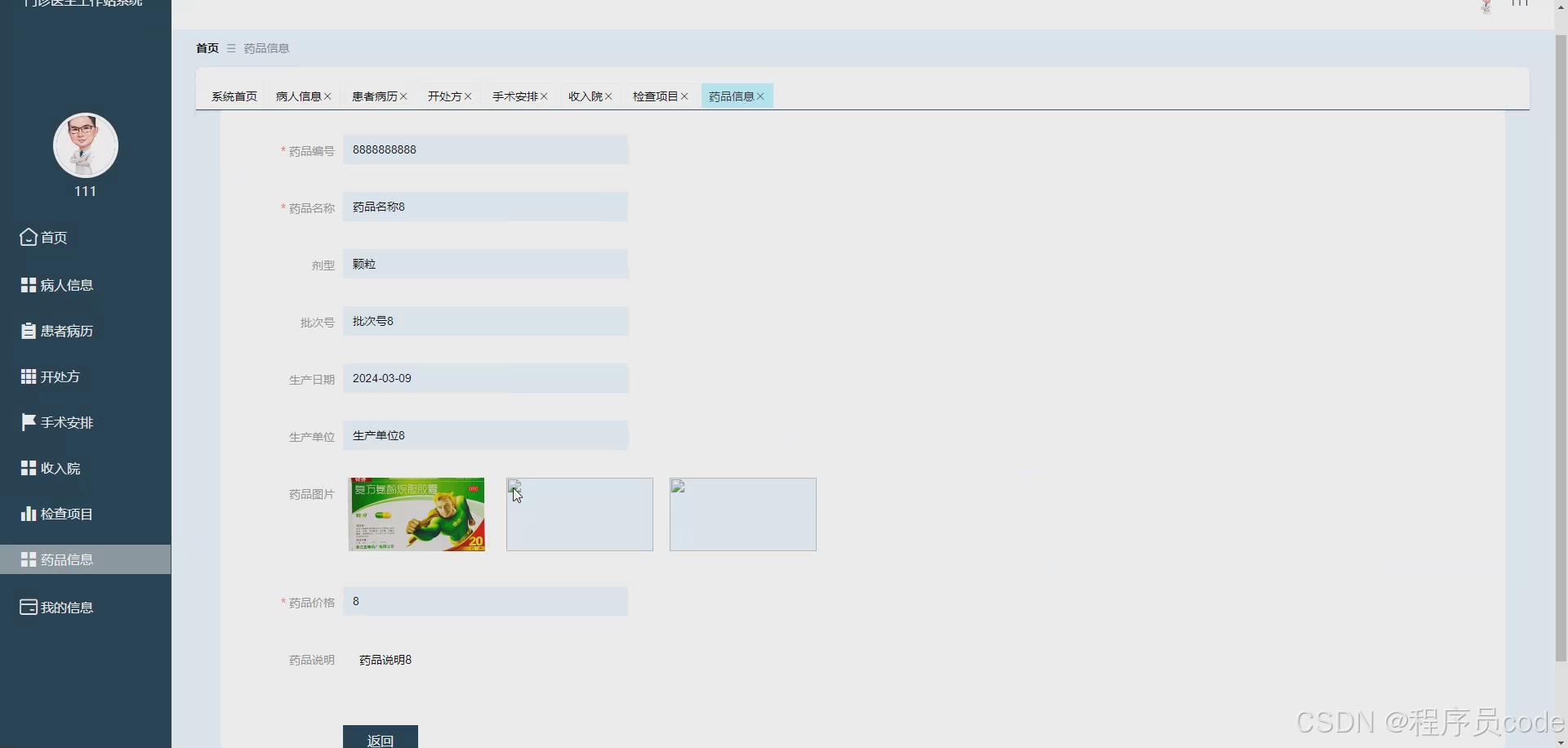Click the vertical page scrollbar
The image size is (1568, 748).
tap(1561, 349)
